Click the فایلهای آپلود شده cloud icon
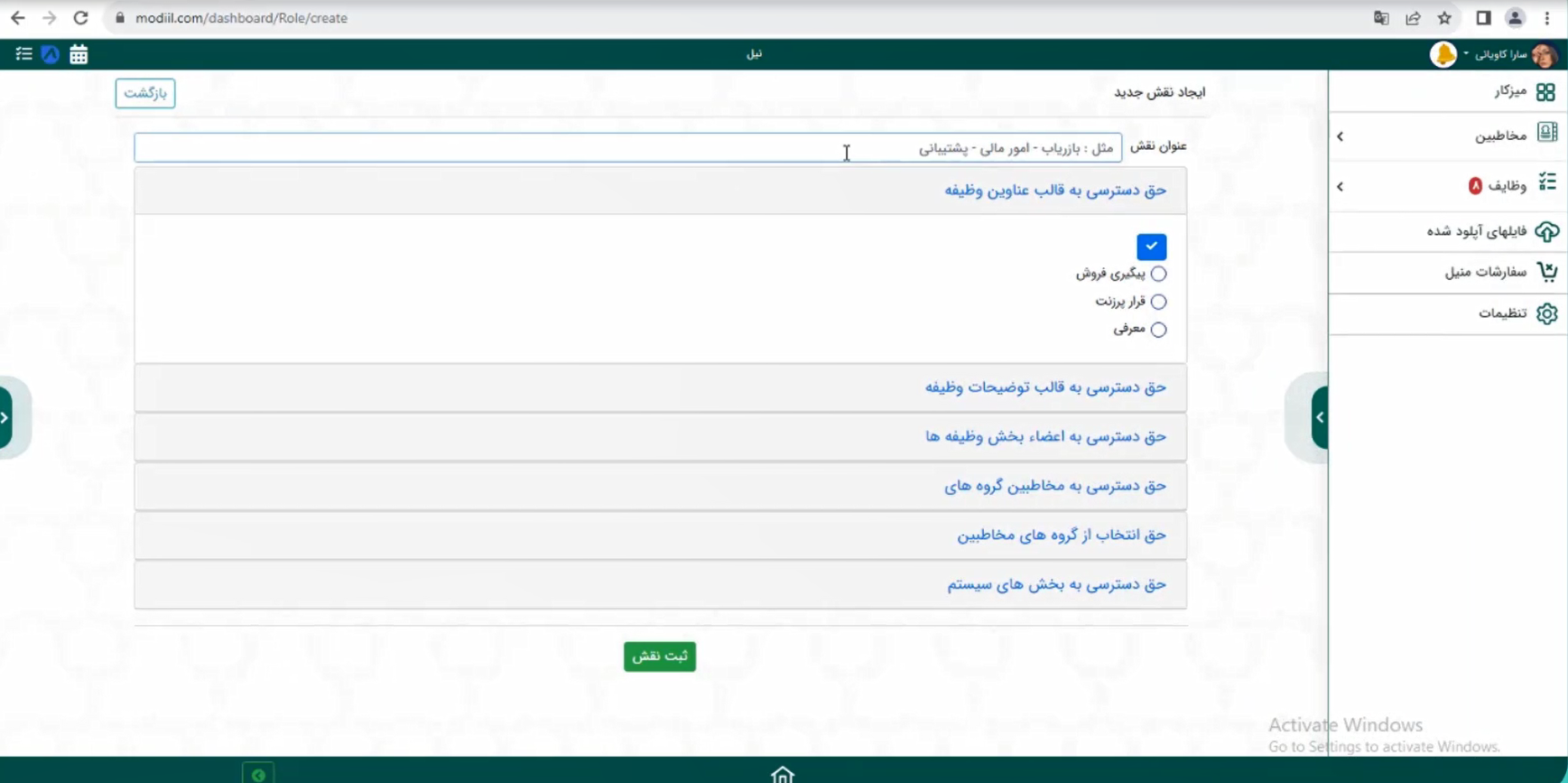The height and width of the screenshot is (783, 1568). pos(1546,231)
